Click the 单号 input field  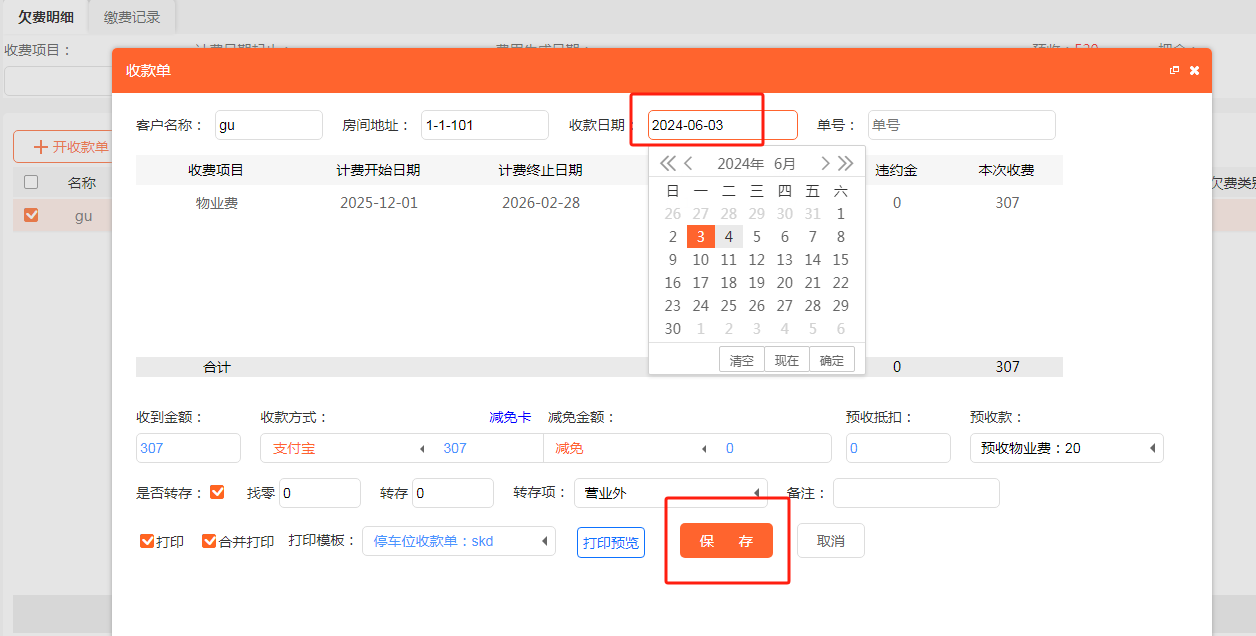(961, 125)
